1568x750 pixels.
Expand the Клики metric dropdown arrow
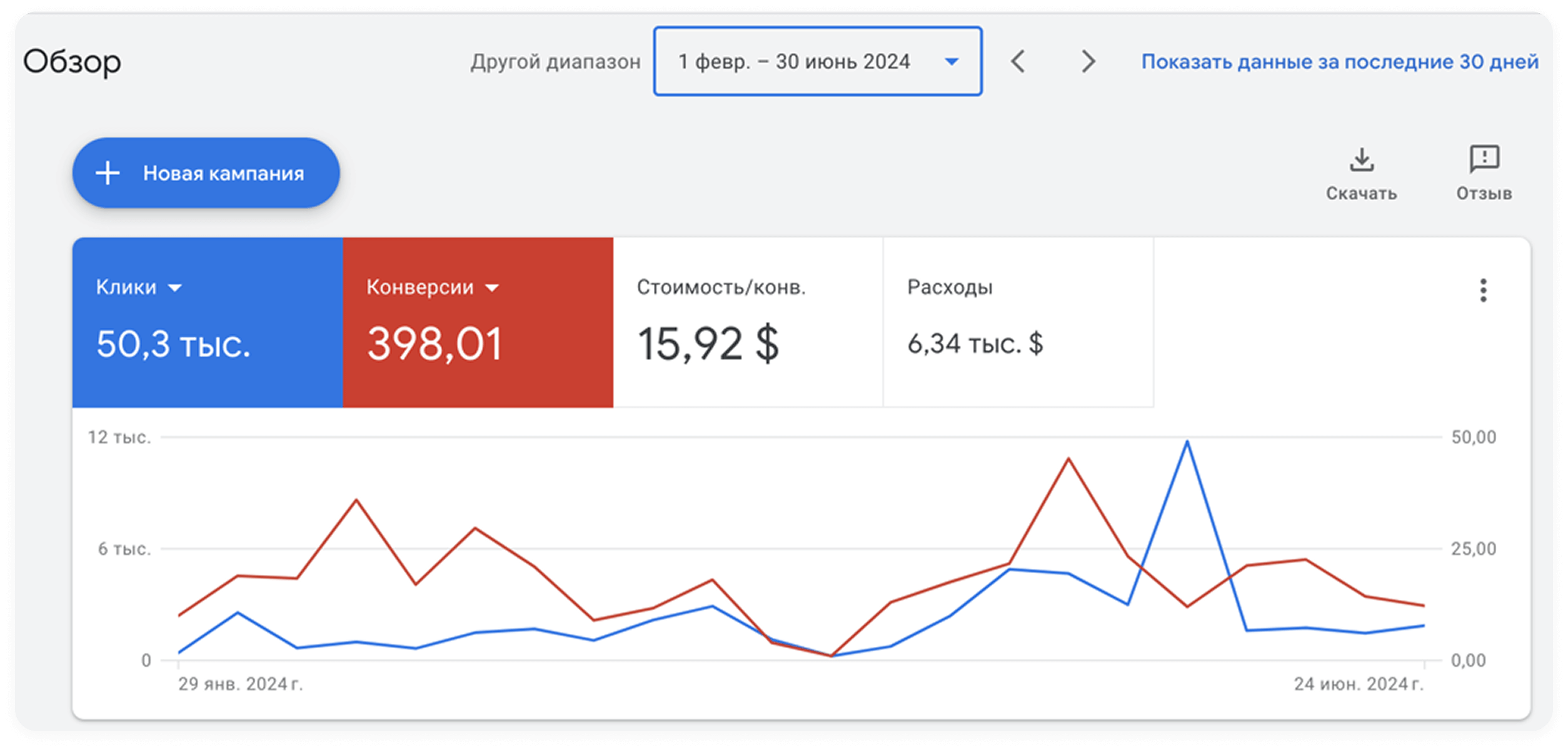[175, 288]
